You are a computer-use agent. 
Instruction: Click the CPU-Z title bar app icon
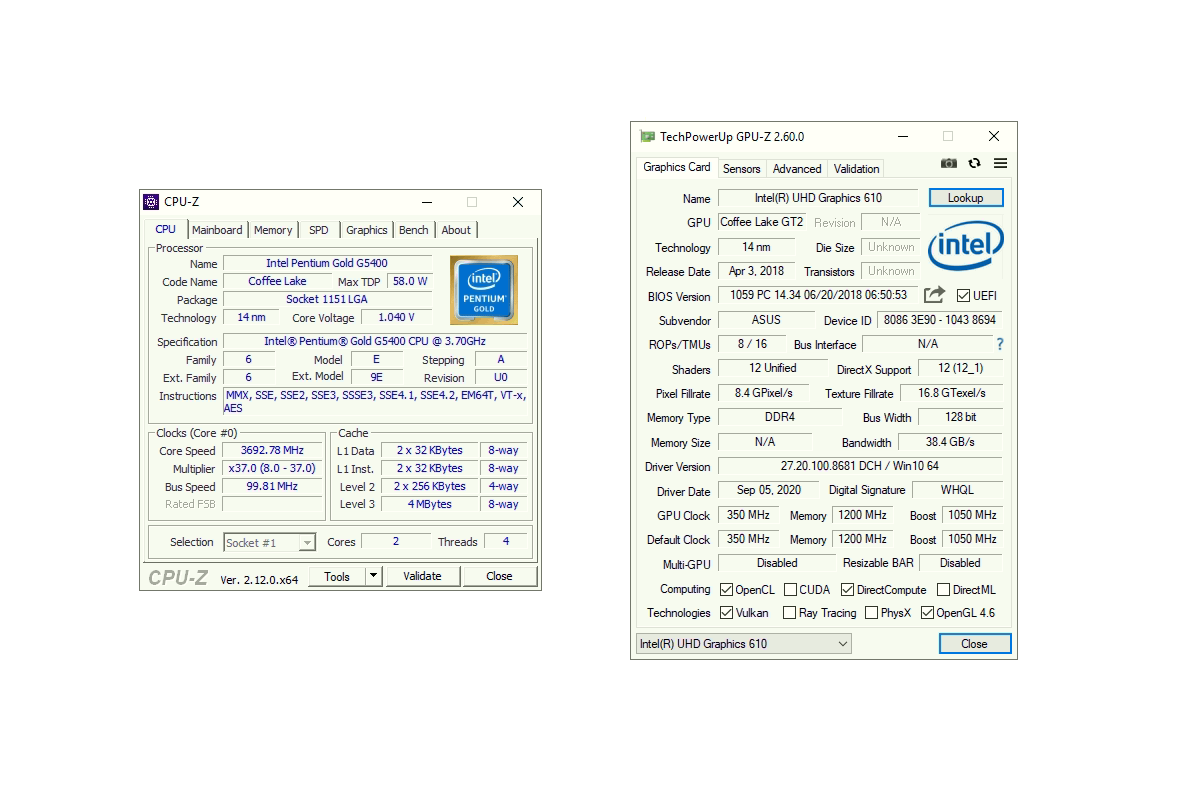coord(151,202)
